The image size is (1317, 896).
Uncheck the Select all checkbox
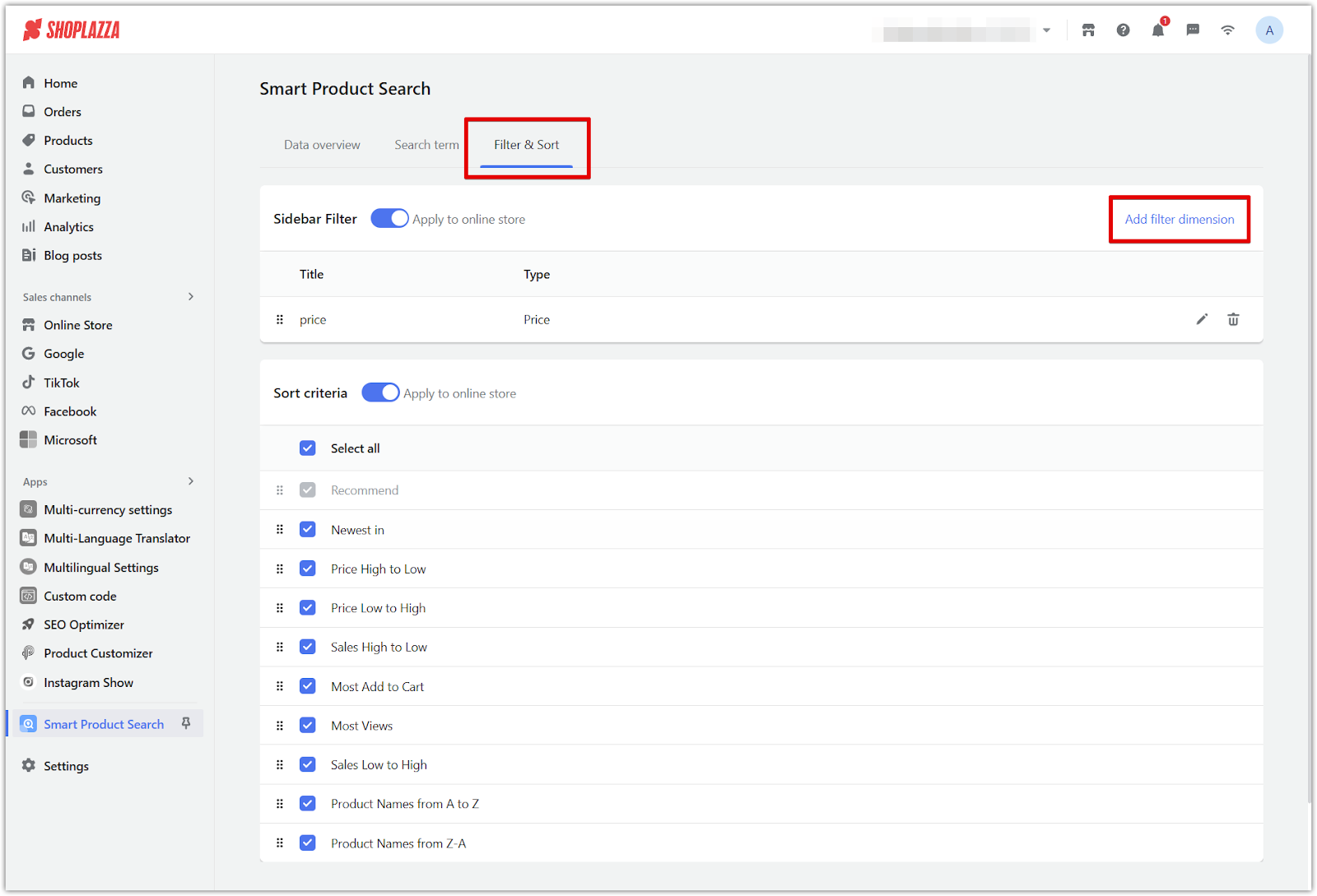[308, 448]
